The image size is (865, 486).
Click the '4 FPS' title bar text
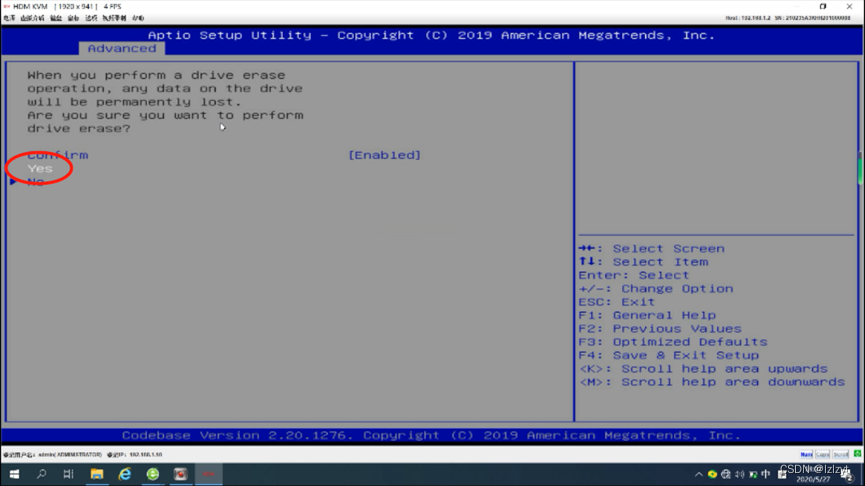point(113,7)
